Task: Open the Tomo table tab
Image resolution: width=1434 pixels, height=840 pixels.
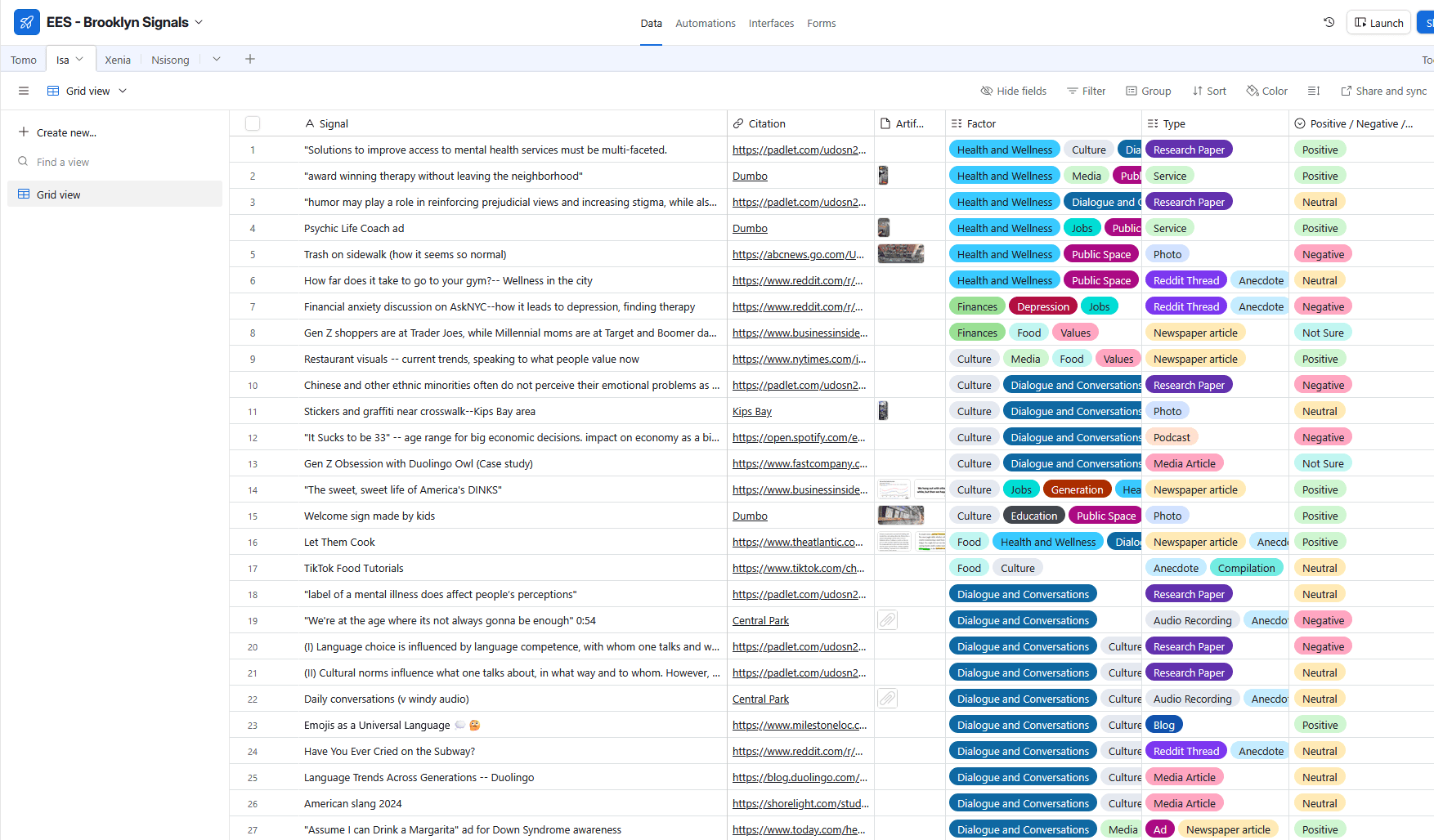Action: pos(24,60)
